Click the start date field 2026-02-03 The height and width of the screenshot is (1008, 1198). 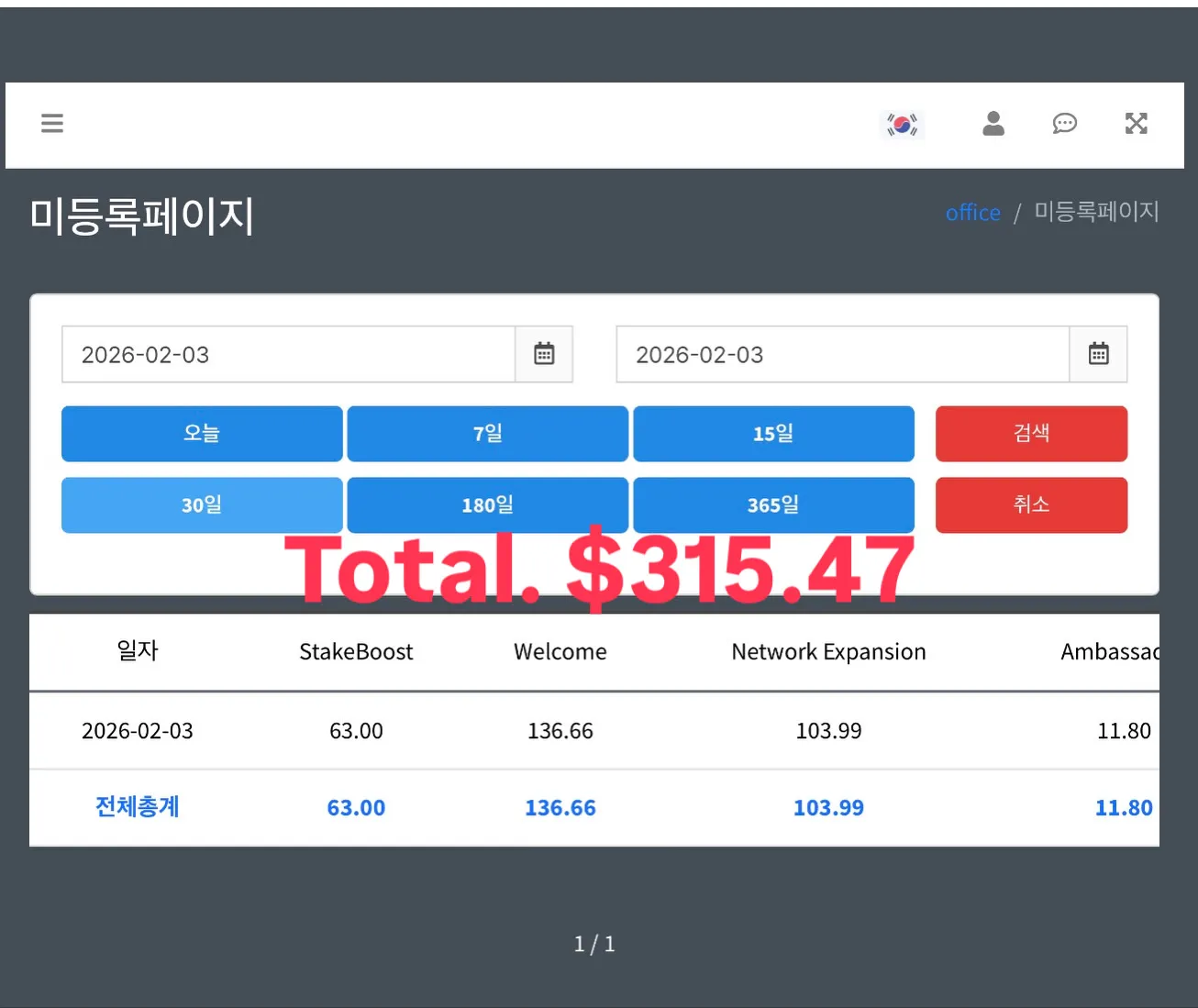pyautogui.click(x=289, y=354)
